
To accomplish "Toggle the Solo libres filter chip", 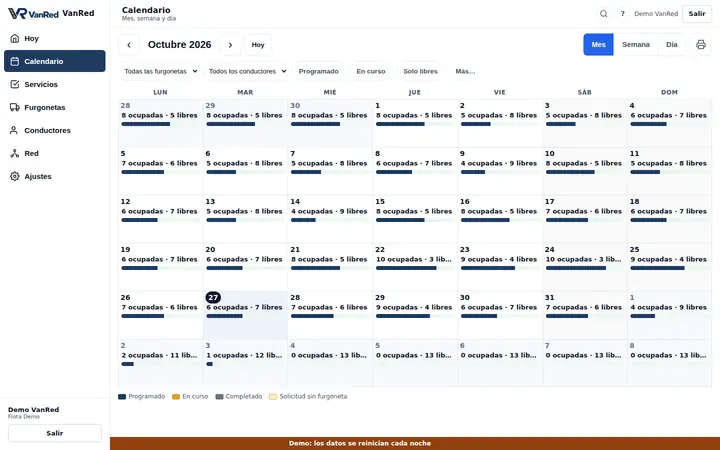I will (420, 71).
